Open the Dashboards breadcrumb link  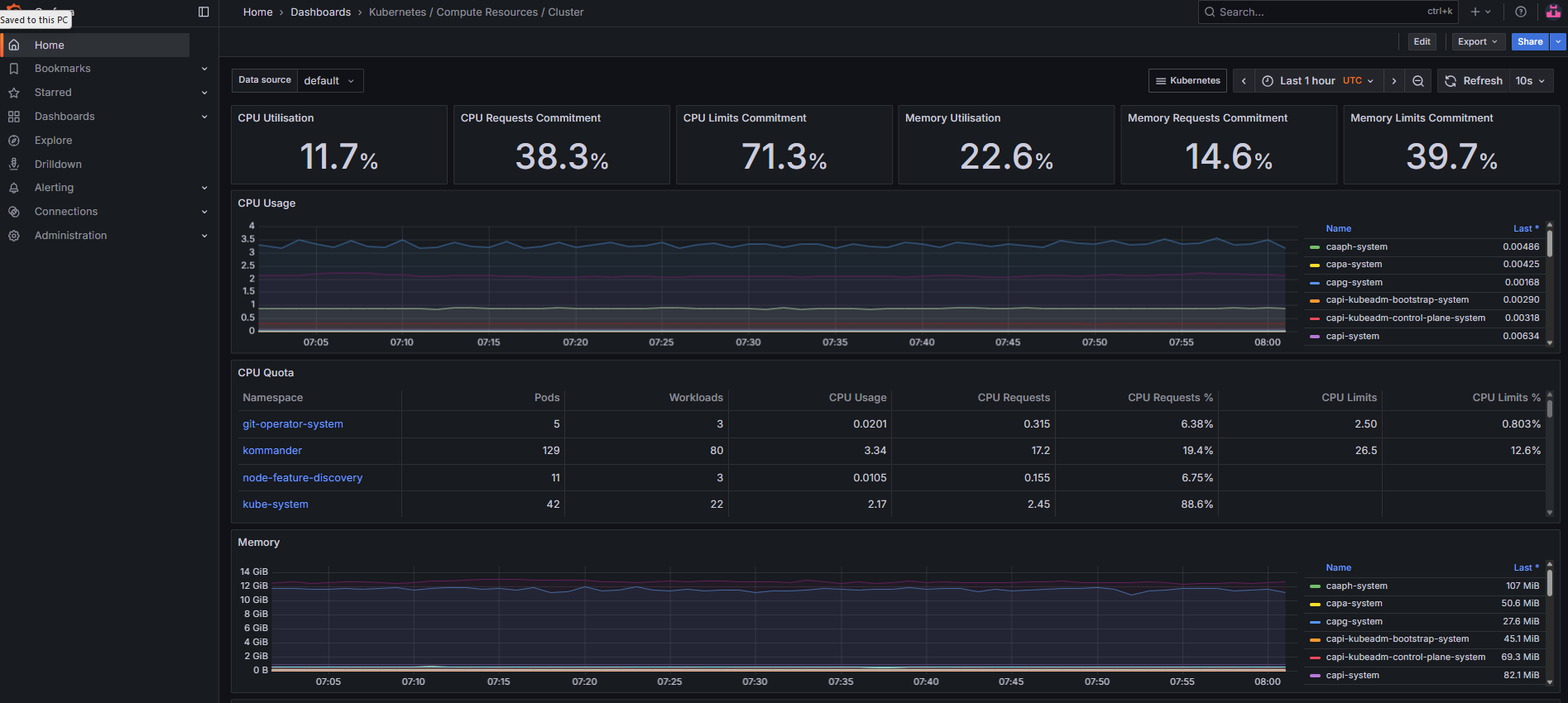pyautogui.click(x=320, y=12)
